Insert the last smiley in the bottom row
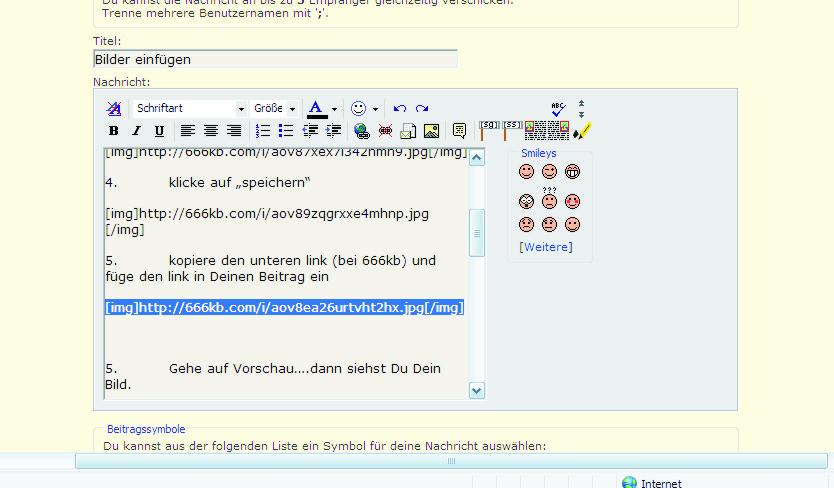Screen dimensions: 834x488 (x=572, y=225)
